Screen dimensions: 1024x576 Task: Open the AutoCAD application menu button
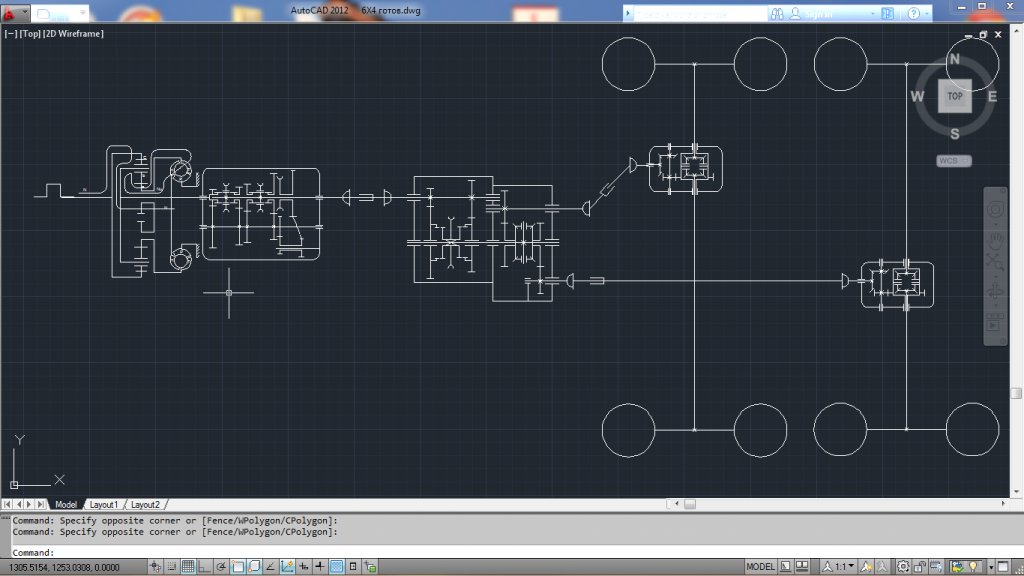click(12, 14)
